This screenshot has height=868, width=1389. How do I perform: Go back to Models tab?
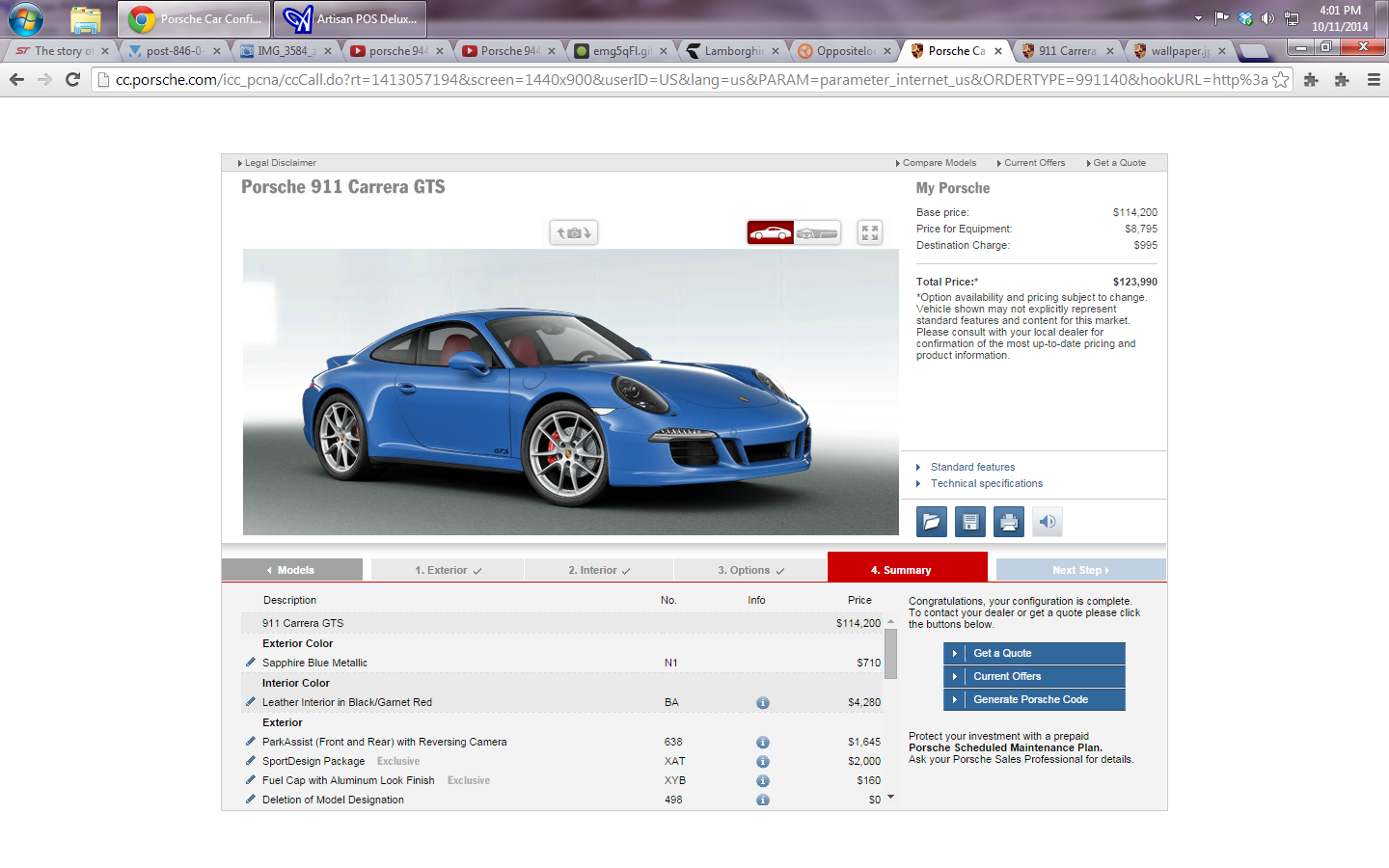[x=292, y=570]
